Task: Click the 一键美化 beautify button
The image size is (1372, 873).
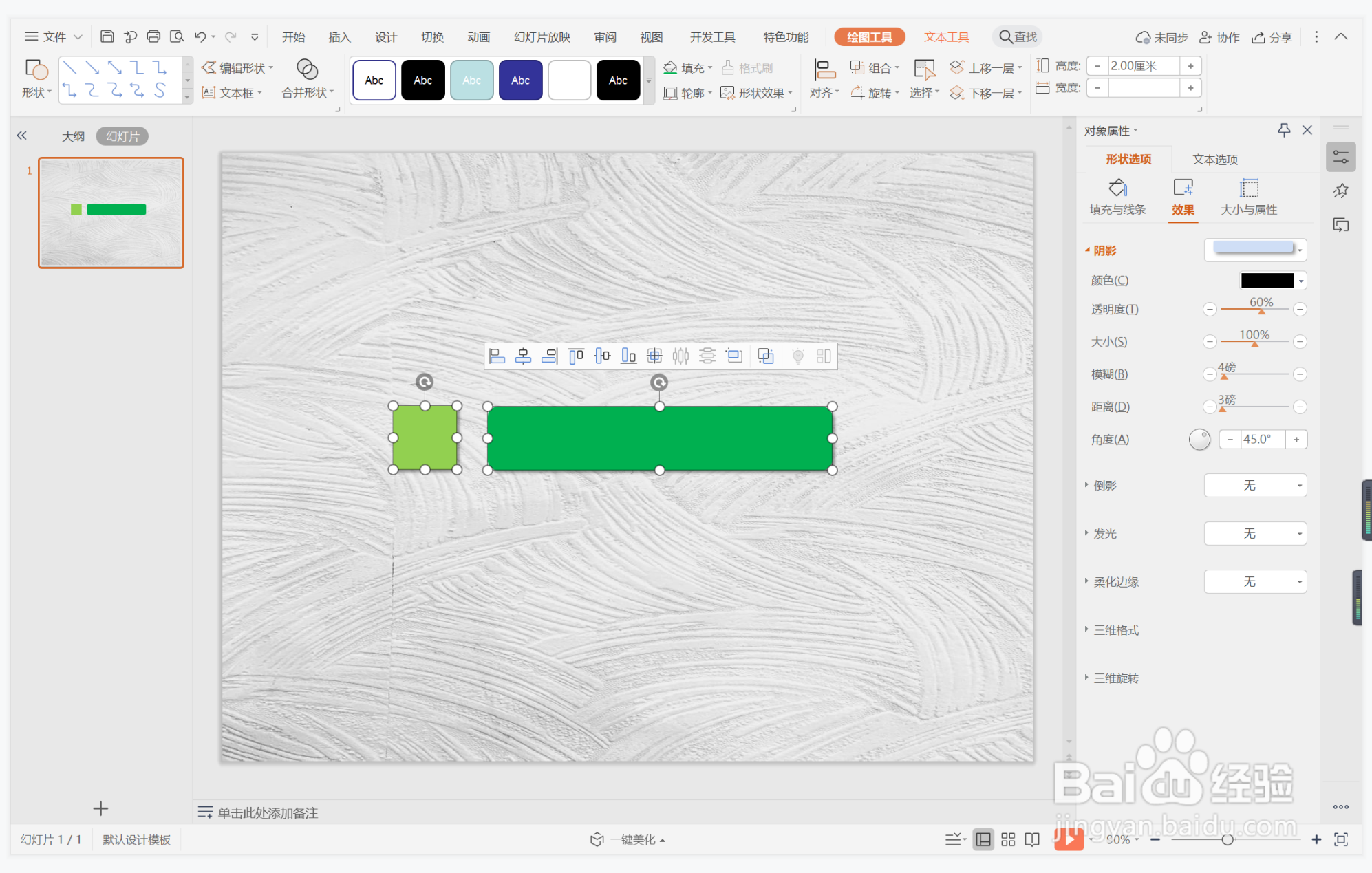Action: click(x=628, y=839)
